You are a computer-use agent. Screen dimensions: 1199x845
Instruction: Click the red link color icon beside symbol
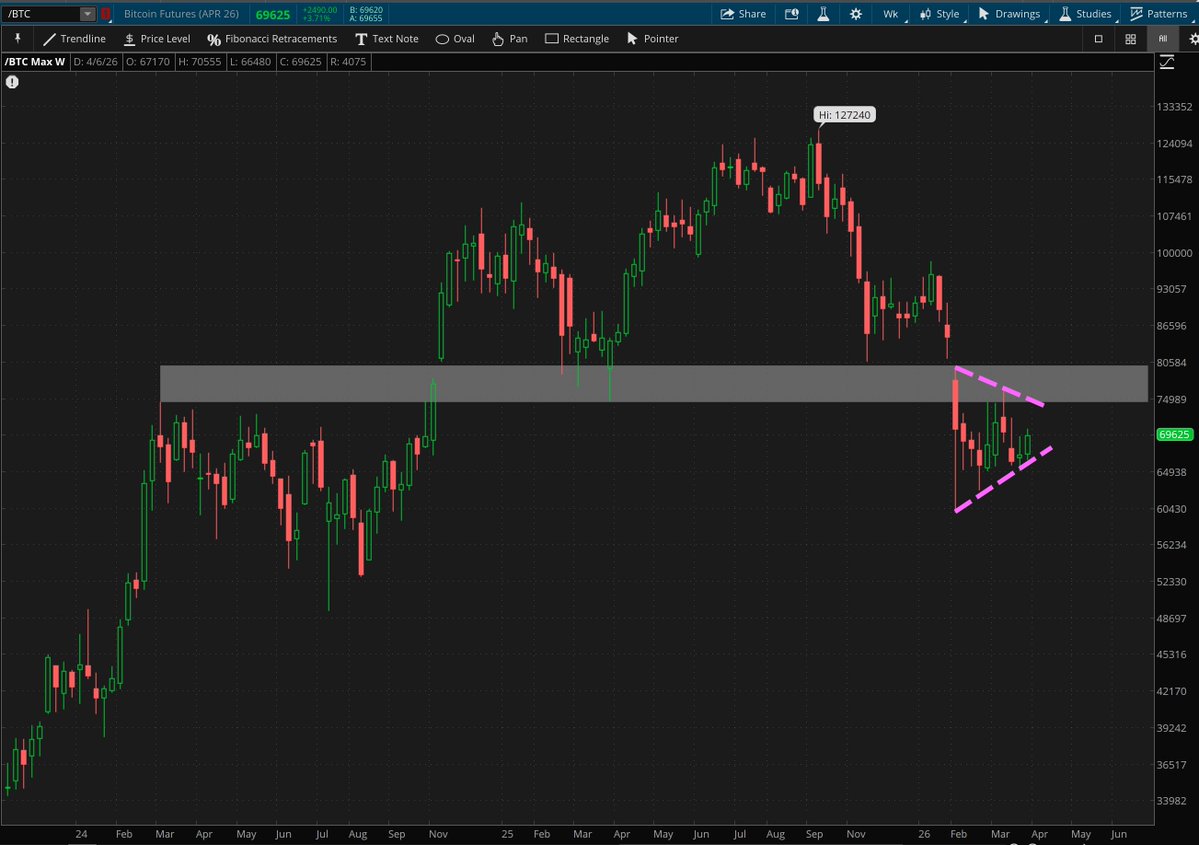click(x=106, y=14)
